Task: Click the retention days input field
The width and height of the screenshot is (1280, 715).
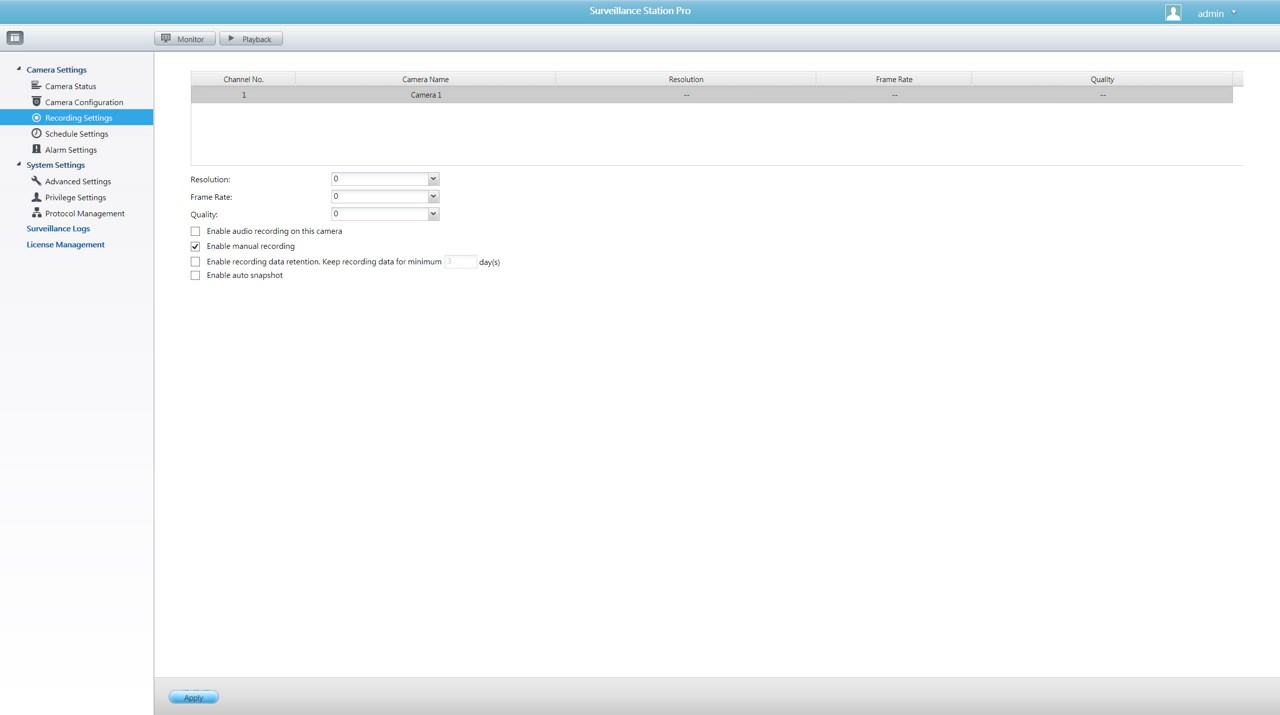Action: pyautogui.click(x=460, y=262)
